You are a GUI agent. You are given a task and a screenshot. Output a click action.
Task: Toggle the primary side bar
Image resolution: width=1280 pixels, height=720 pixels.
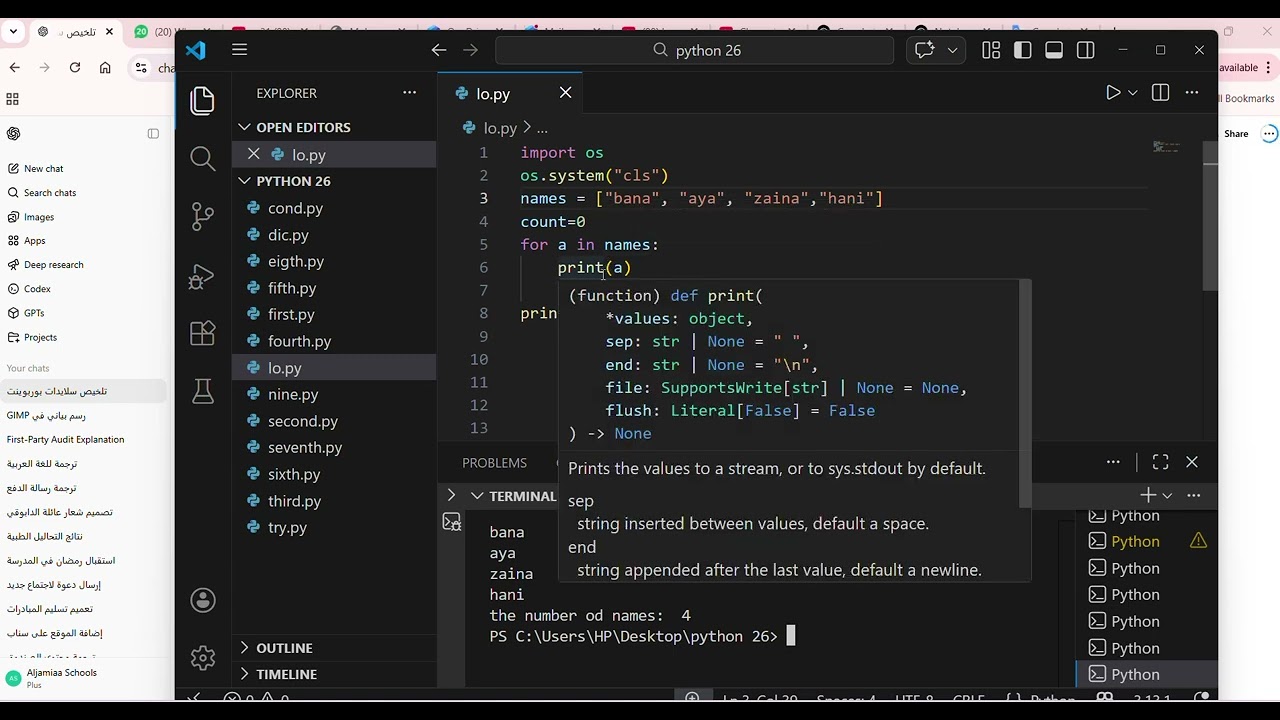(x=1022, y=50)
